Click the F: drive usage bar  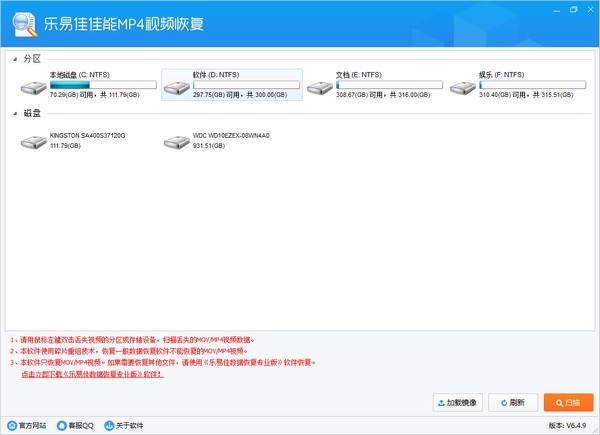(532, 85)
